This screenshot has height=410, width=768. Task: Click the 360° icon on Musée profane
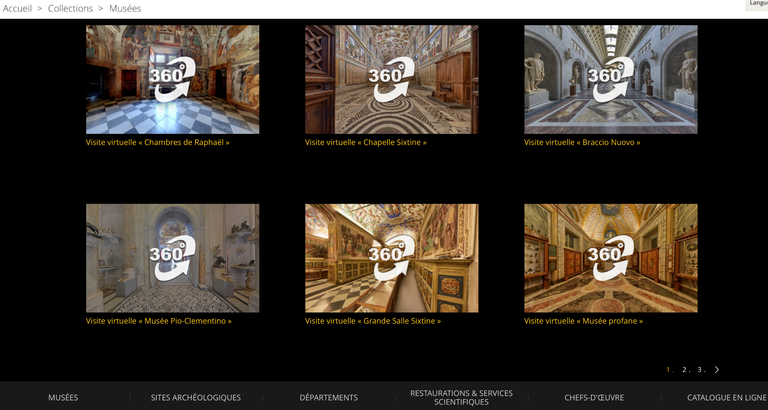611,258
